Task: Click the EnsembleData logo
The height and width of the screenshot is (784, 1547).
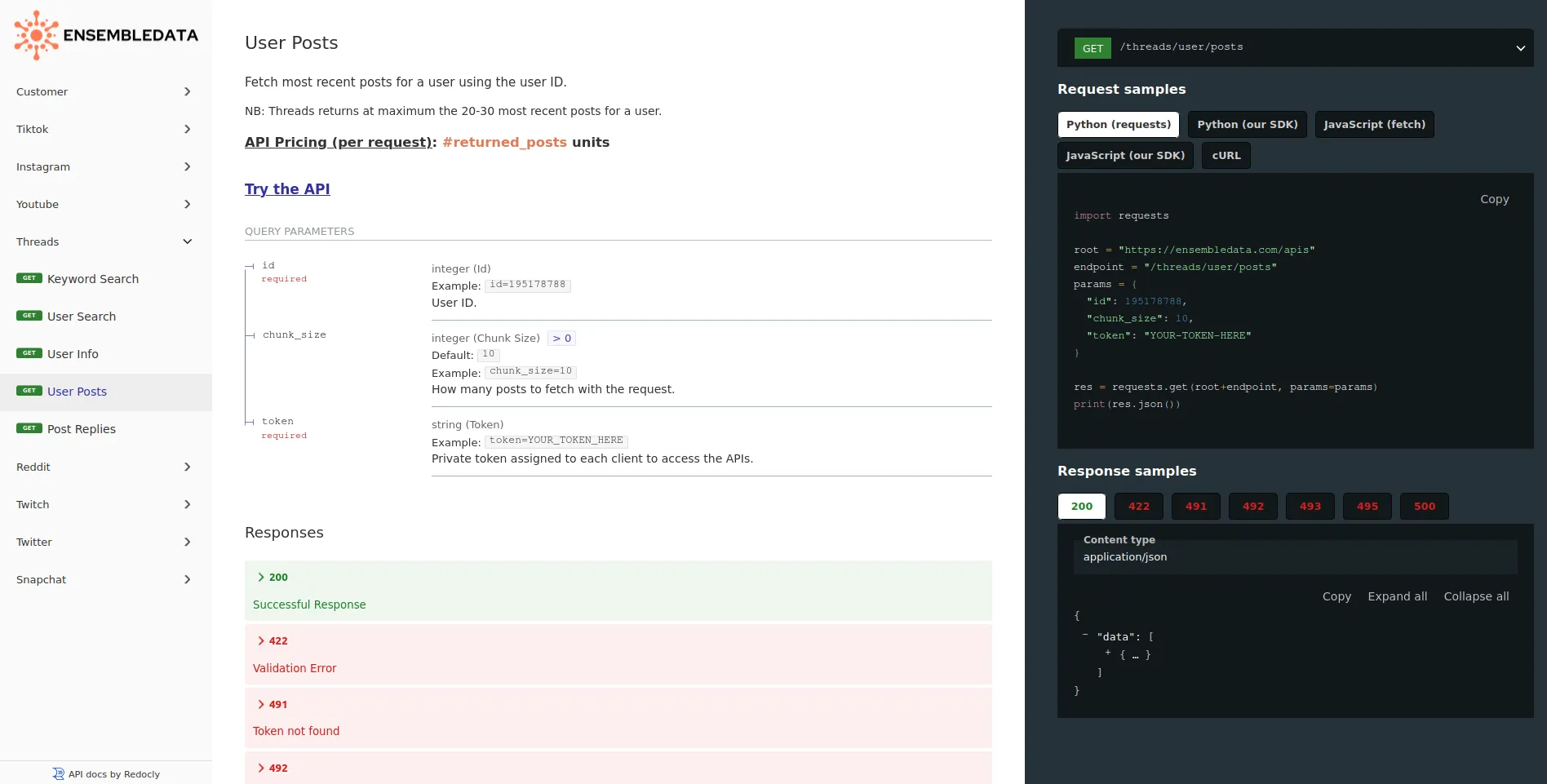Action: [x=106, y=35]
